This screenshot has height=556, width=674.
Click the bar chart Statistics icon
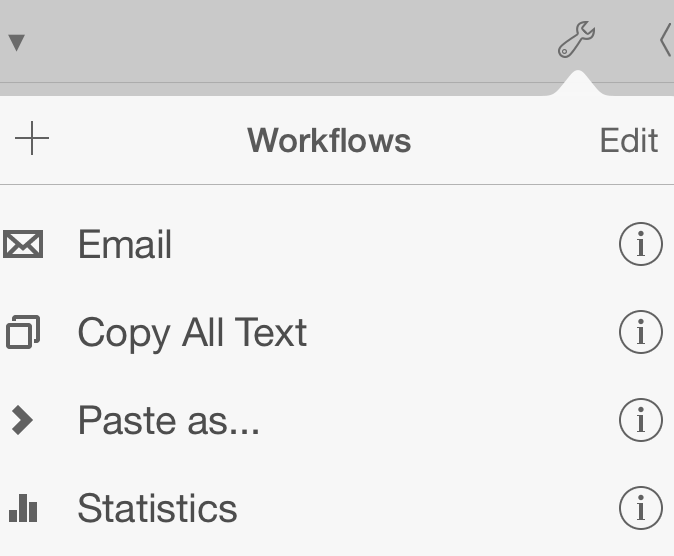pos(23,509)
